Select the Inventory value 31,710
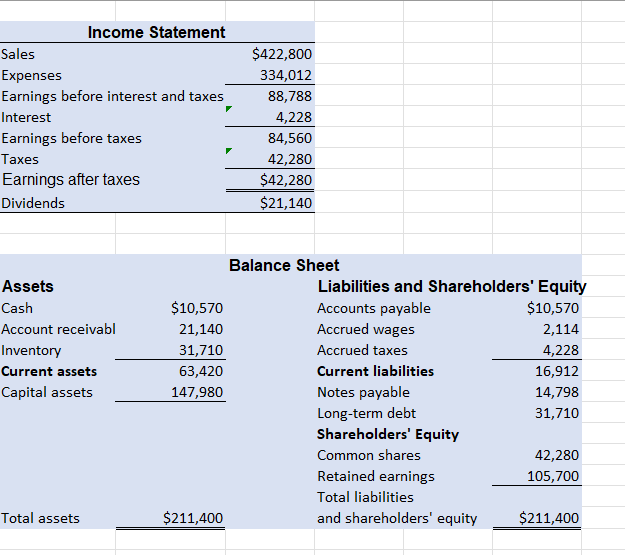 pos(170,350)
